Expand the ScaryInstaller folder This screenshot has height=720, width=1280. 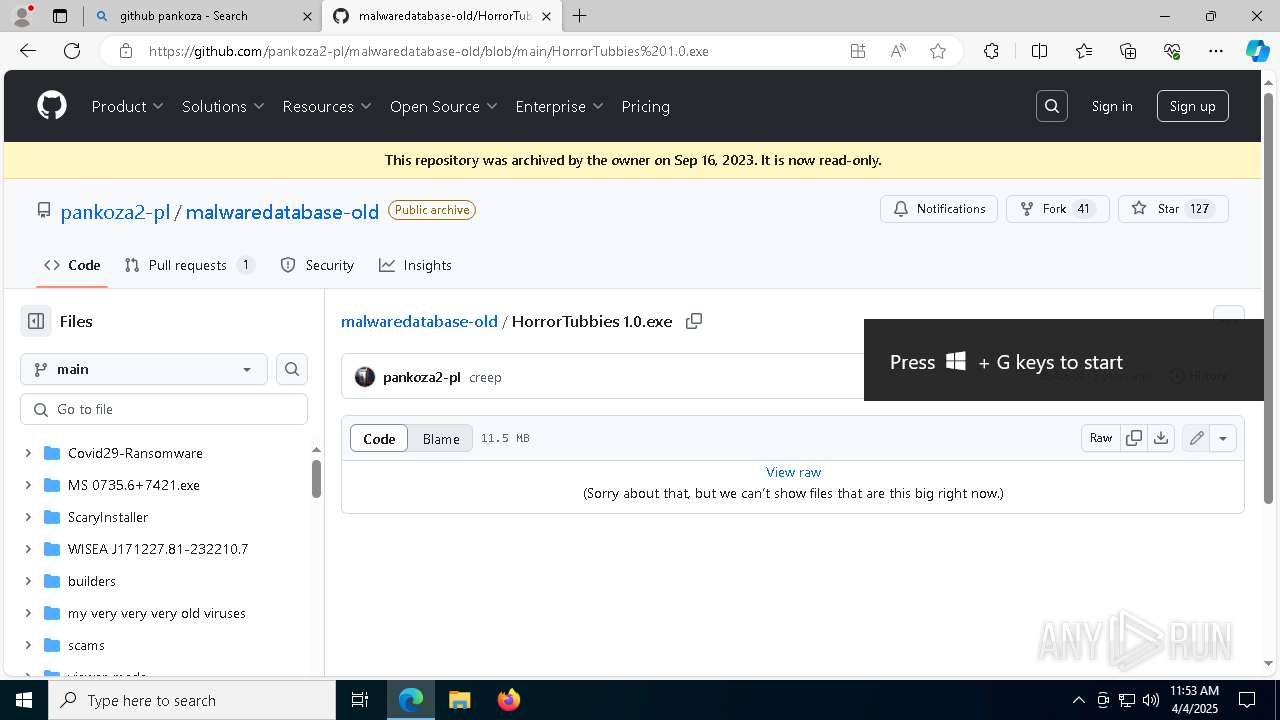tap(28, 517)
